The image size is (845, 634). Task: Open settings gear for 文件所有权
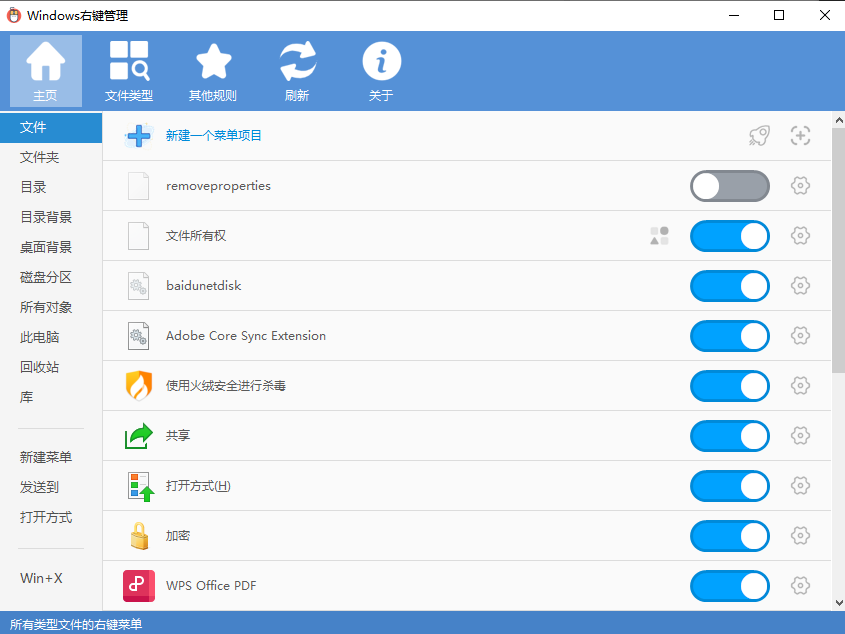pos(800,236)
